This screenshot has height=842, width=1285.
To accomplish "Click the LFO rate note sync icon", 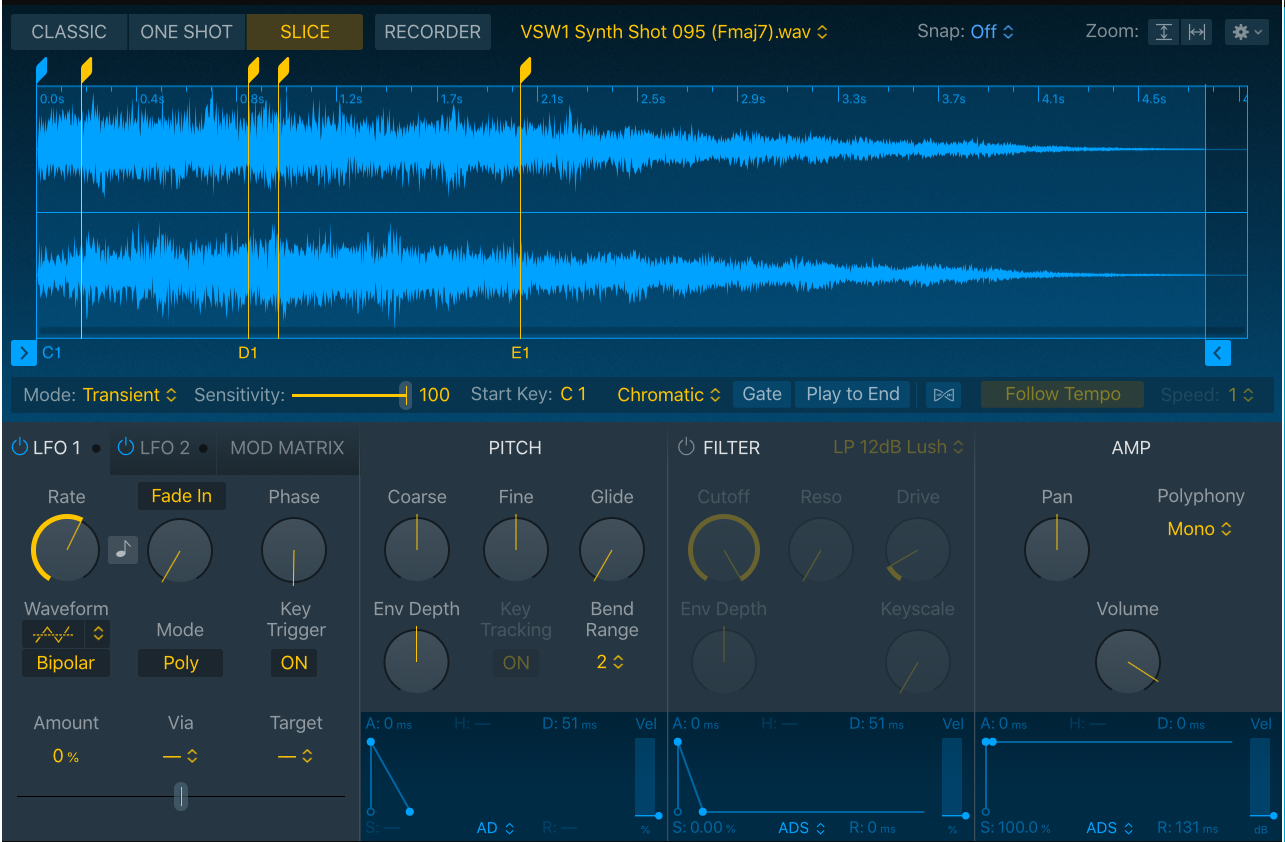I will coord(123,549).
